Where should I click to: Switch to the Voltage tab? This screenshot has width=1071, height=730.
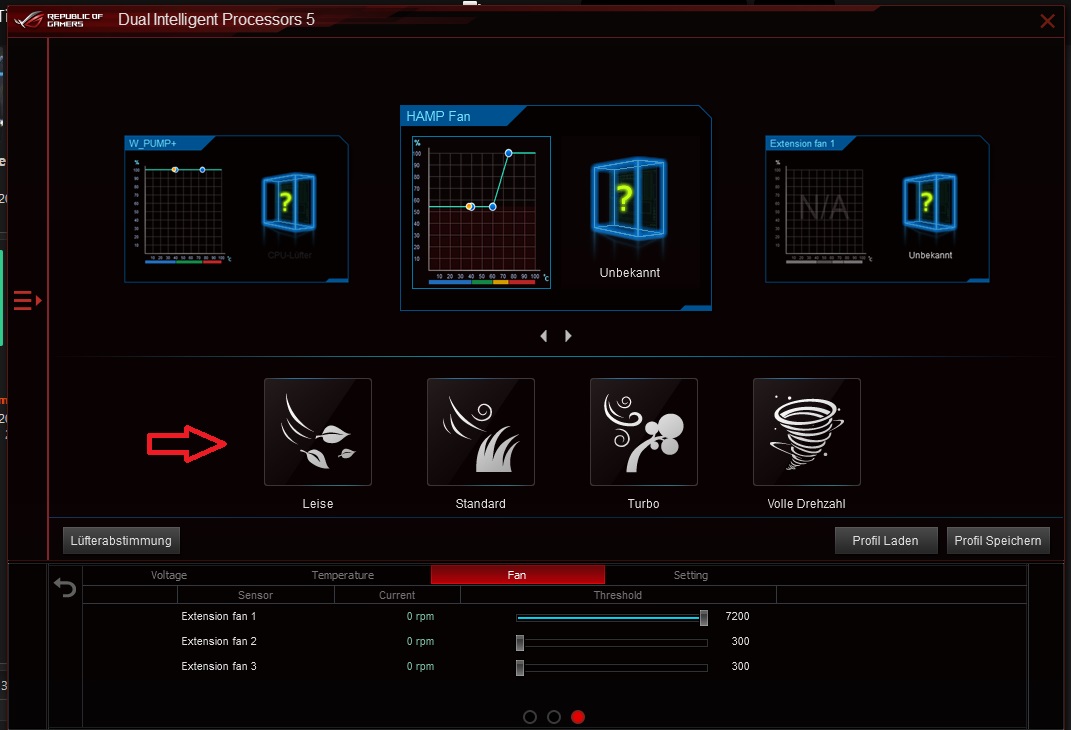169,575
